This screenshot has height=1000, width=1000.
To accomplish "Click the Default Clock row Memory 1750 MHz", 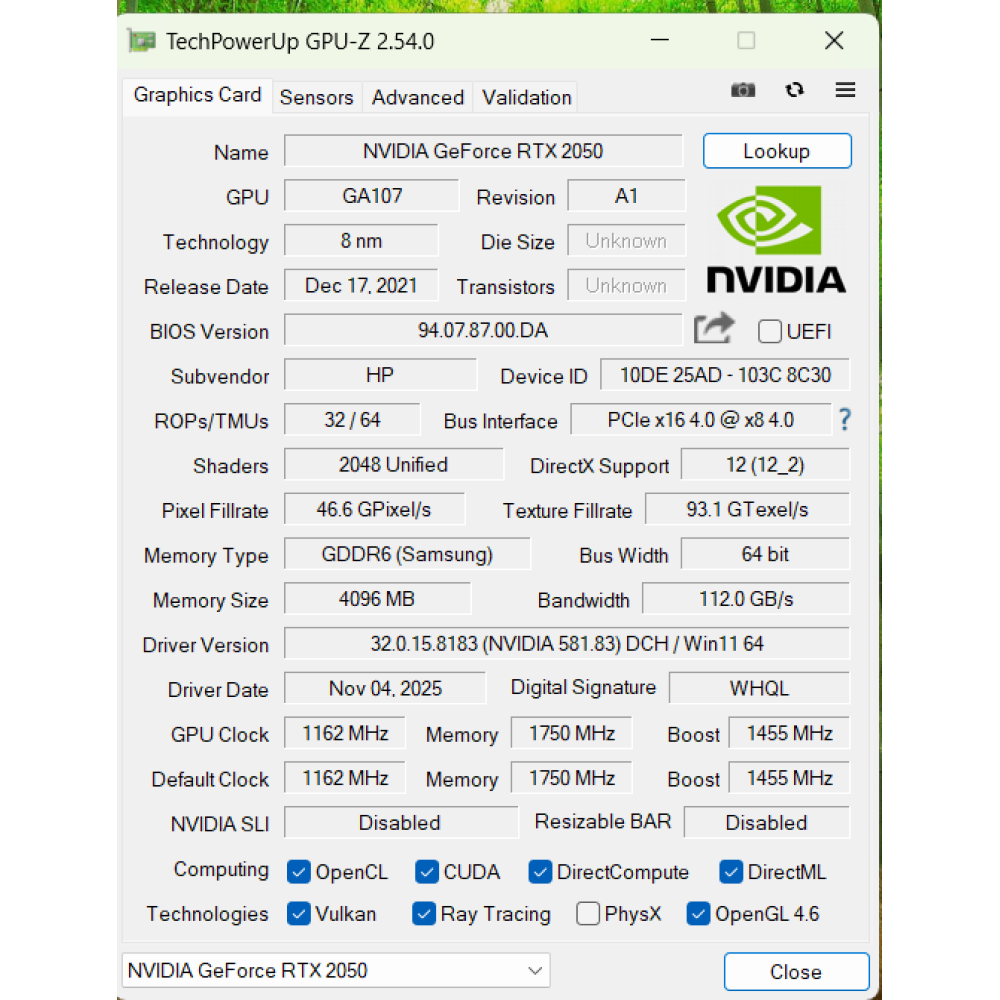I will click(571, 778).
